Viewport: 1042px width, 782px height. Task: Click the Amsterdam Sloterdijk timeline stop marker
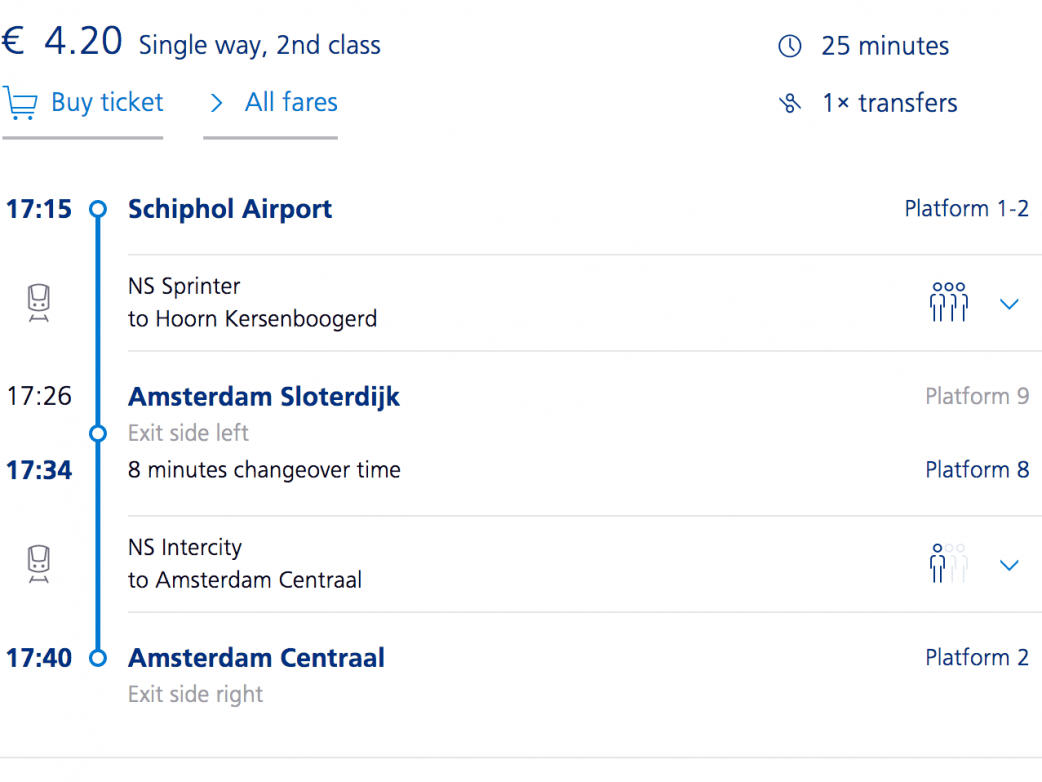[x=98, y=433]
